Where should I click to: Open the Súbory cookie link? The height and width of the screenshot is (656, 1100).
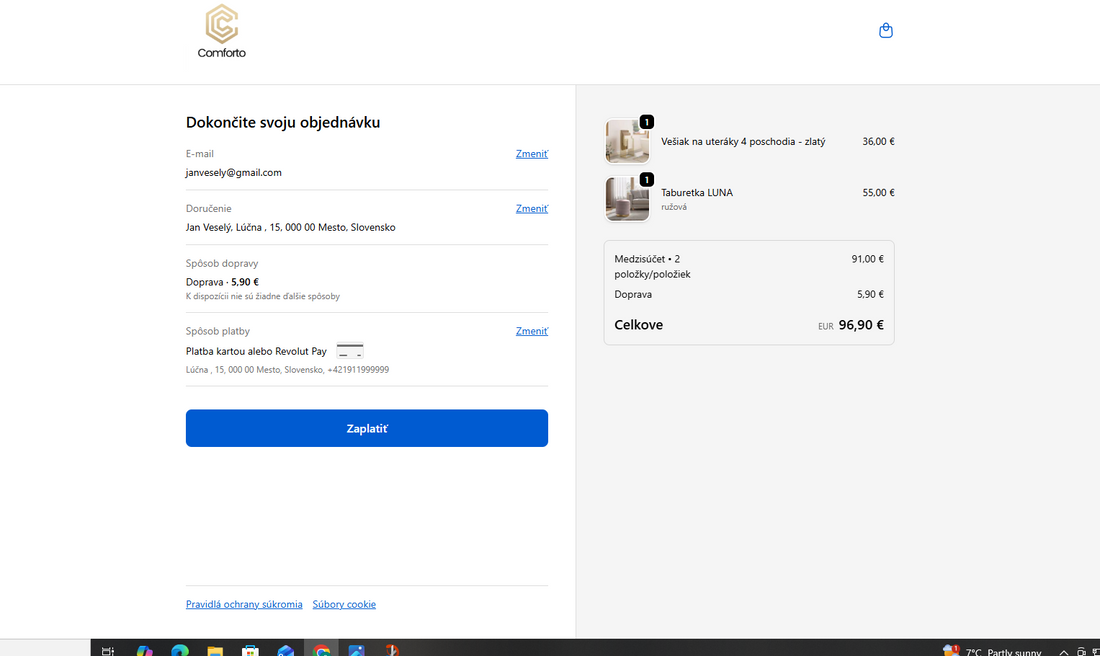(344, 604)
